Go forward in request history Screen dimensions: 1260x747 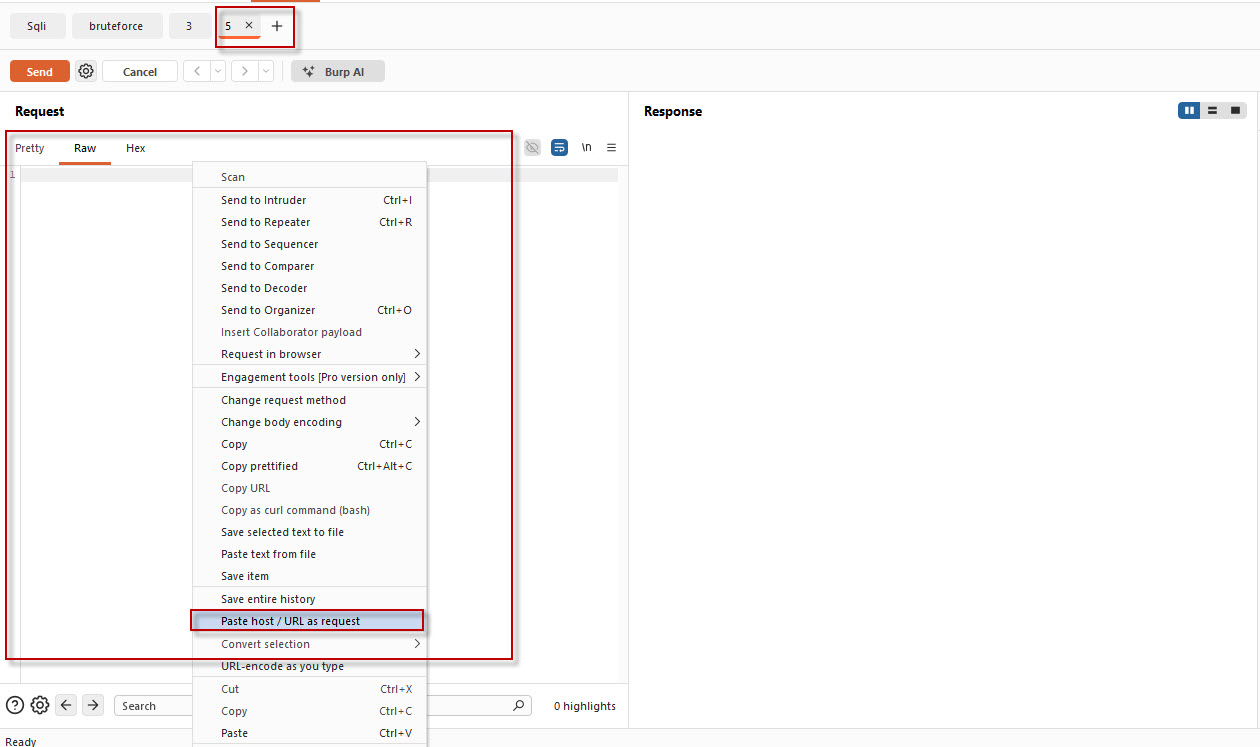(245, 71)
